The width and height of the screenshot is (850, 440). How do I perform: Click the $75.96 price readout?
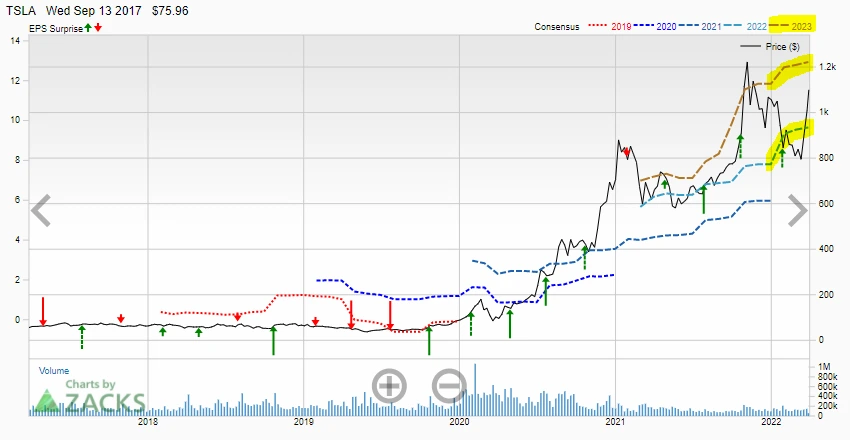170,10
